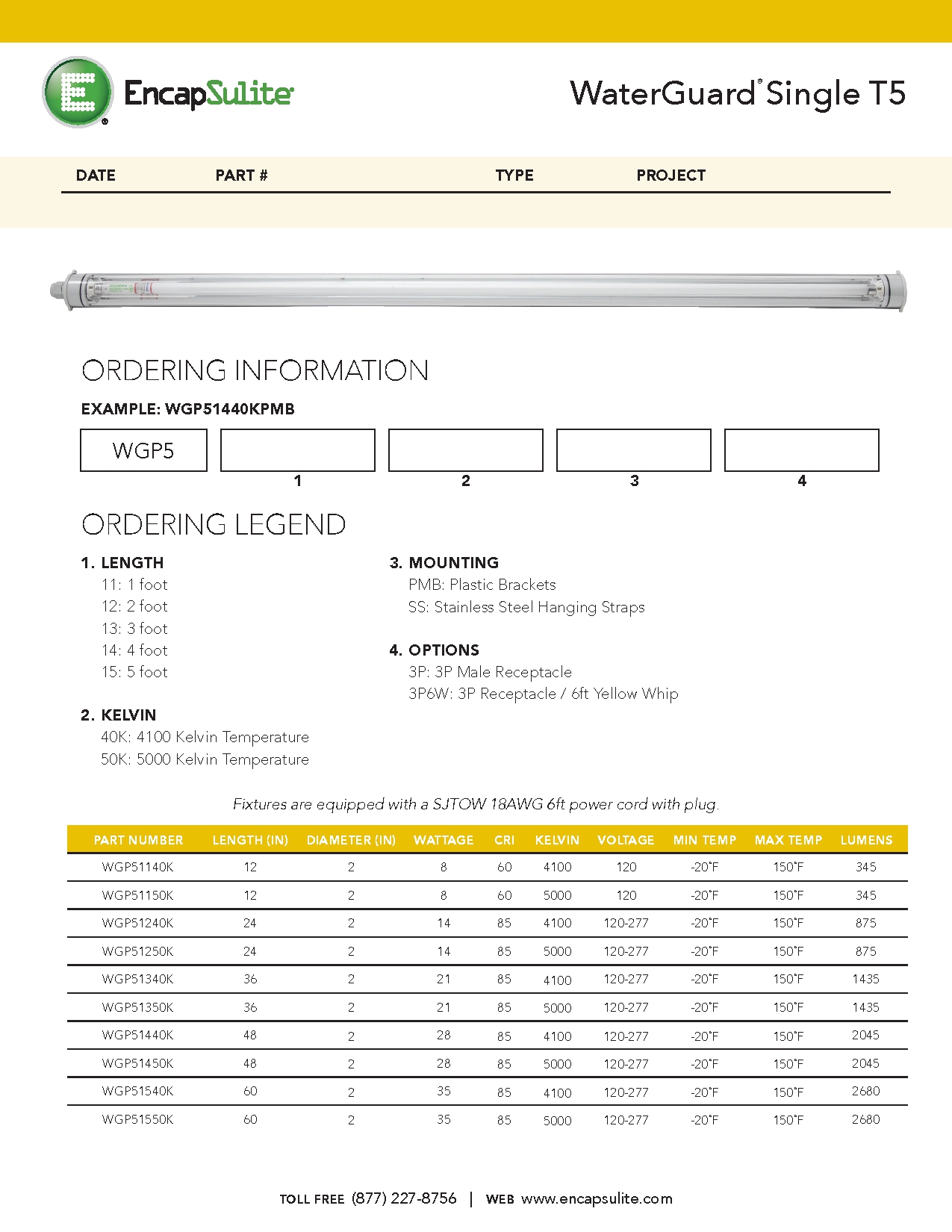Image resolution: width=952 pixels, height=1232 pixels.
Task: Click the '1. LENGTH' legend heading
Action: tap(122, 563)
